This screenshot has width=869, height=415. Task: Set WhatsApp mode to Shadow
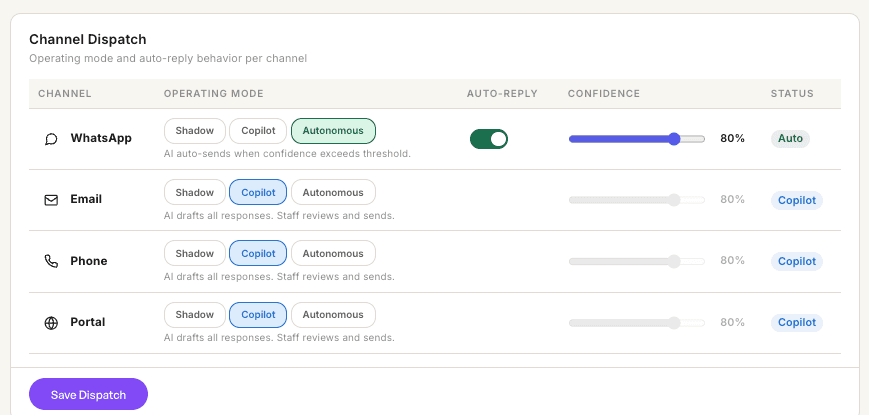[195, 131]
